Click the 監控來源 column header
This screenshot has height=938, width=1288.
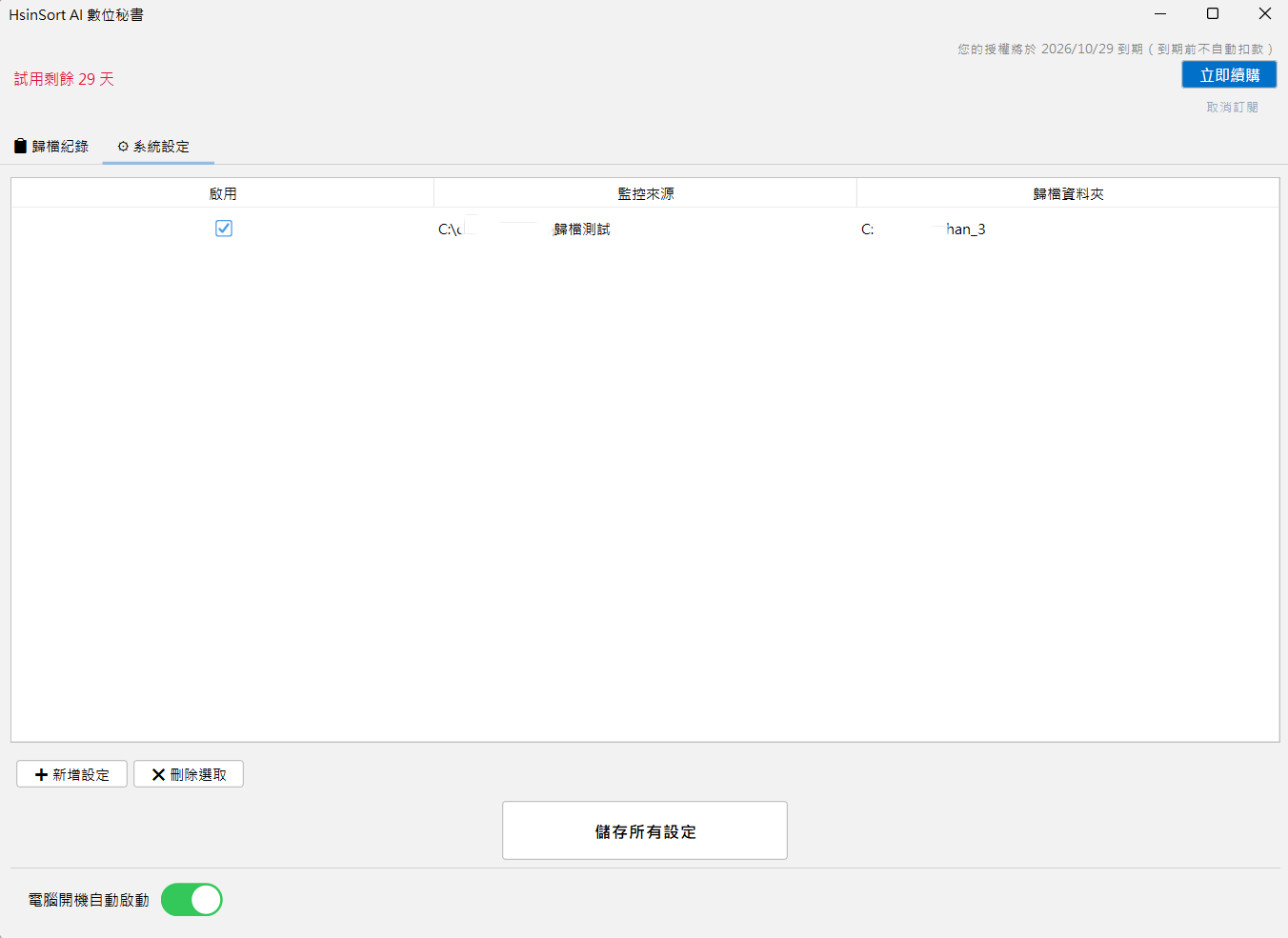(645, 193)
